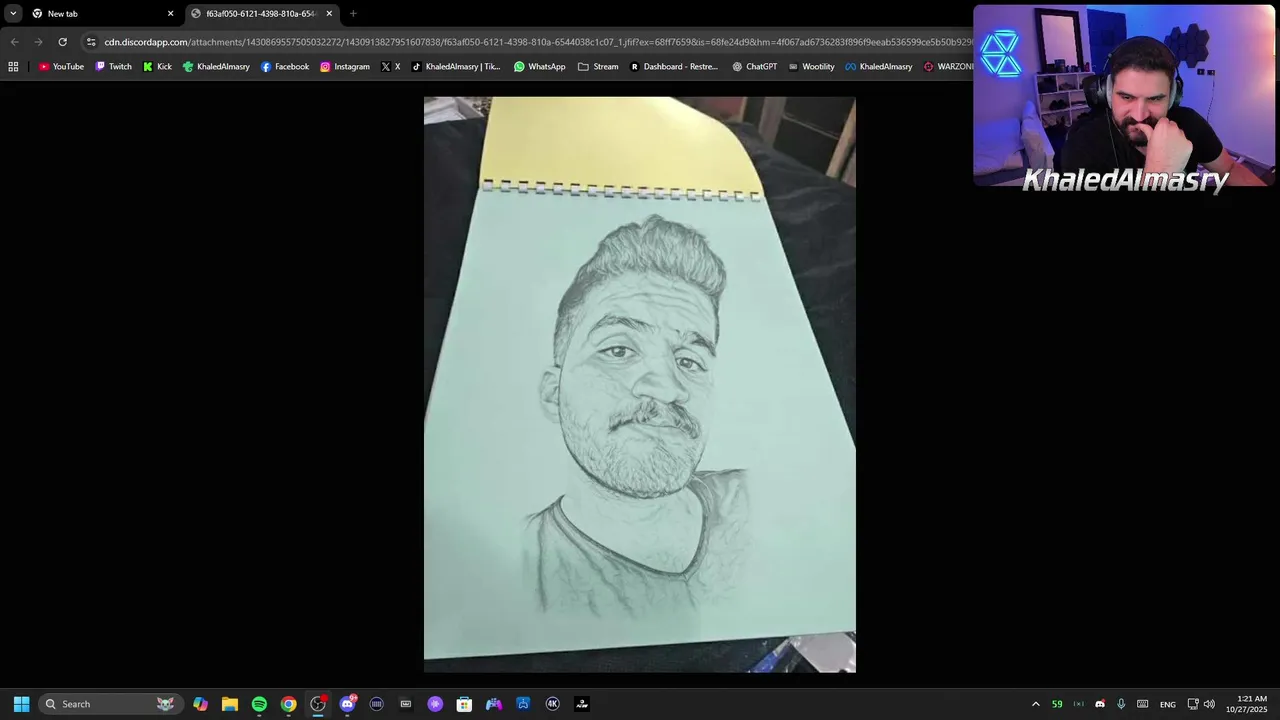Open the 4K Downloader taskbar icon
Viewport: 1280px width, 720px height.
(552, 704)
